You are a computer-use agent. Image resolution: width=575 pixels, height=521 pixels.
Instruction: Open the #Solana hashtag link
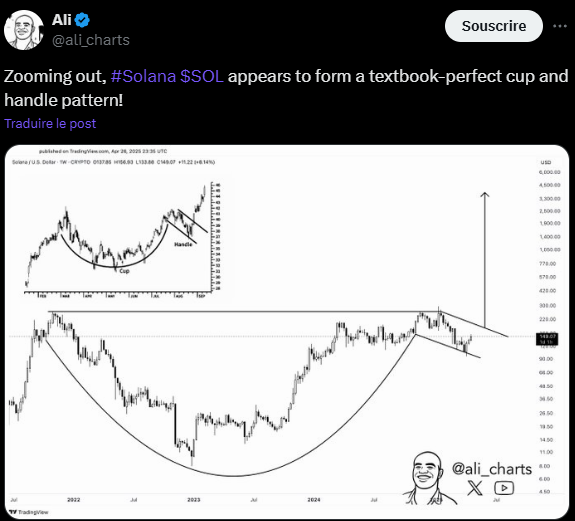click(143, 76)
